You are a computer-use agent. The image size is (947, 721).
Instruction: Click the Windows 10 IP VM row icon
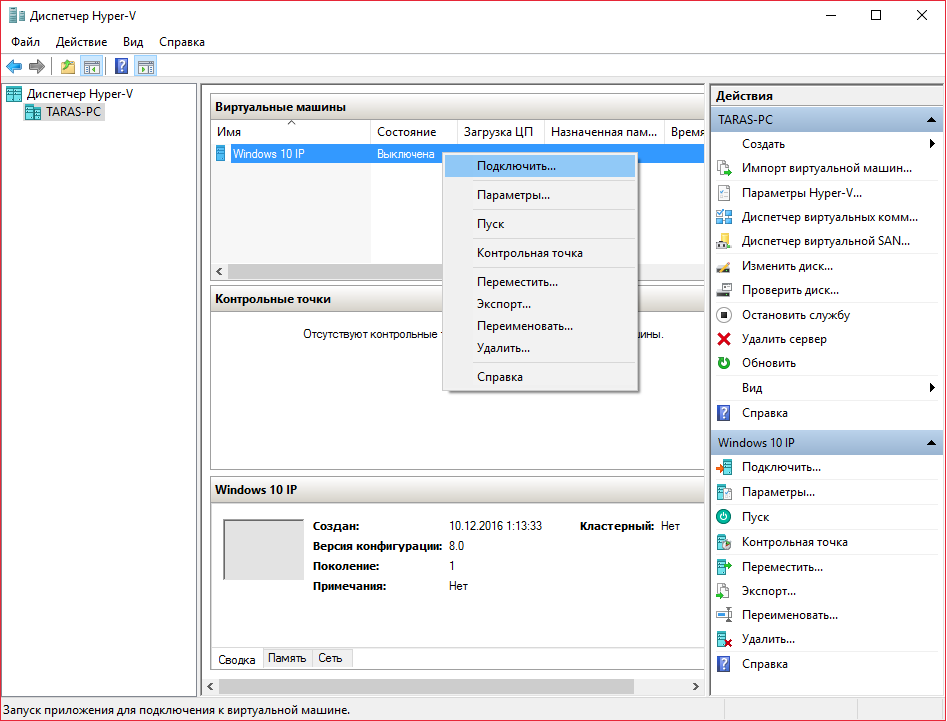tap(220, 153)
